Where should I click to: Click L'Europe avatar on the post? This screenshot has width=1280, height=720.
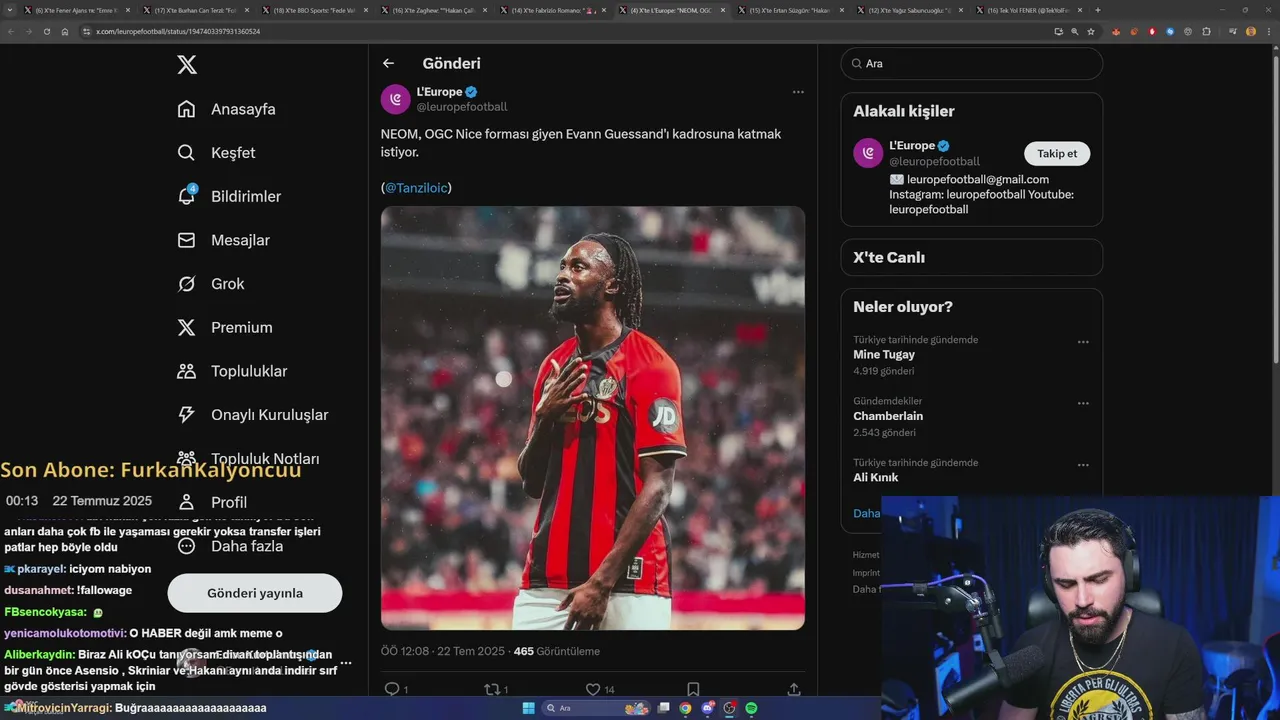396,99
